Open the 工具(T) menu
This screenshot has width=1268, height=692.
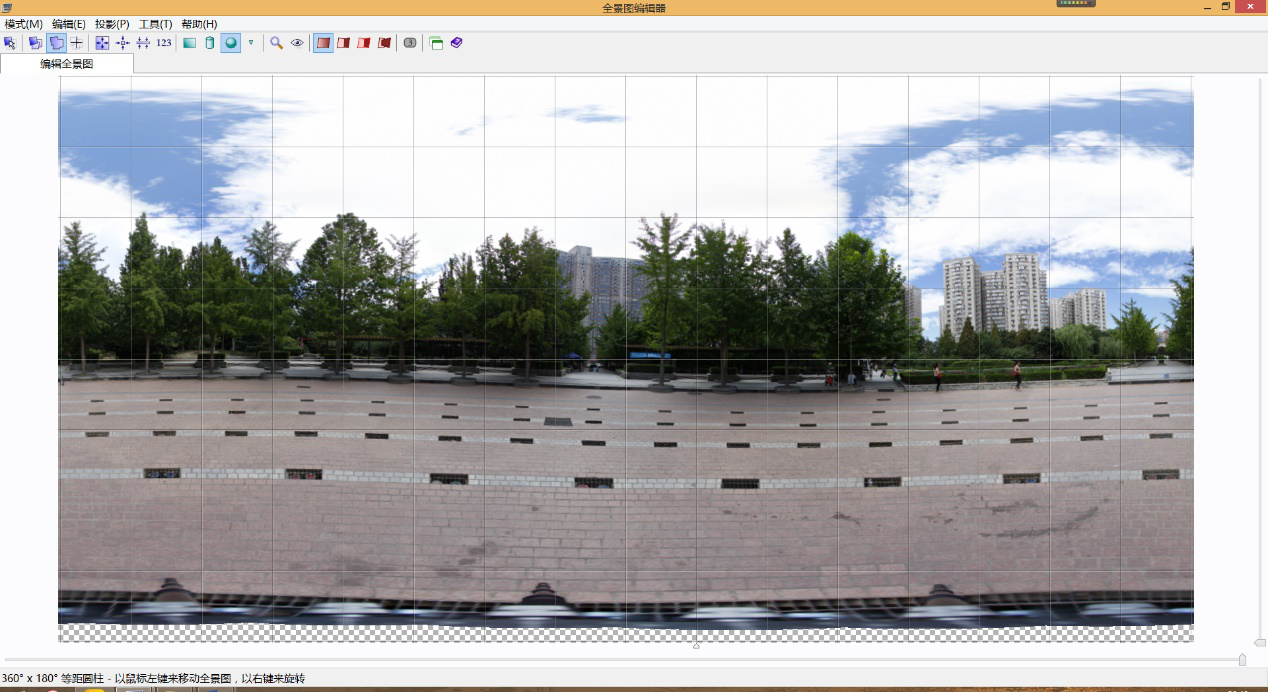coord(155,24)
